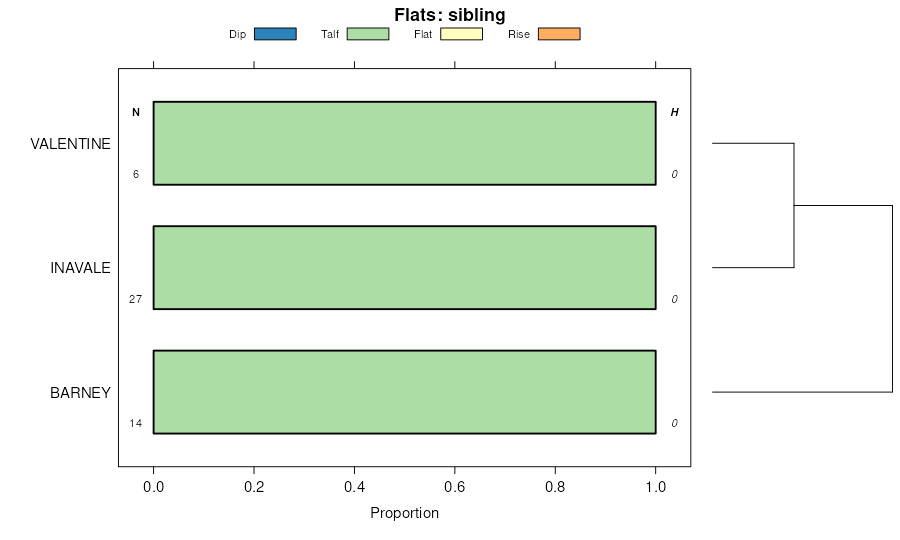Click the blue Dip legend swatch

pyautogui.click(x=275, y=34)
